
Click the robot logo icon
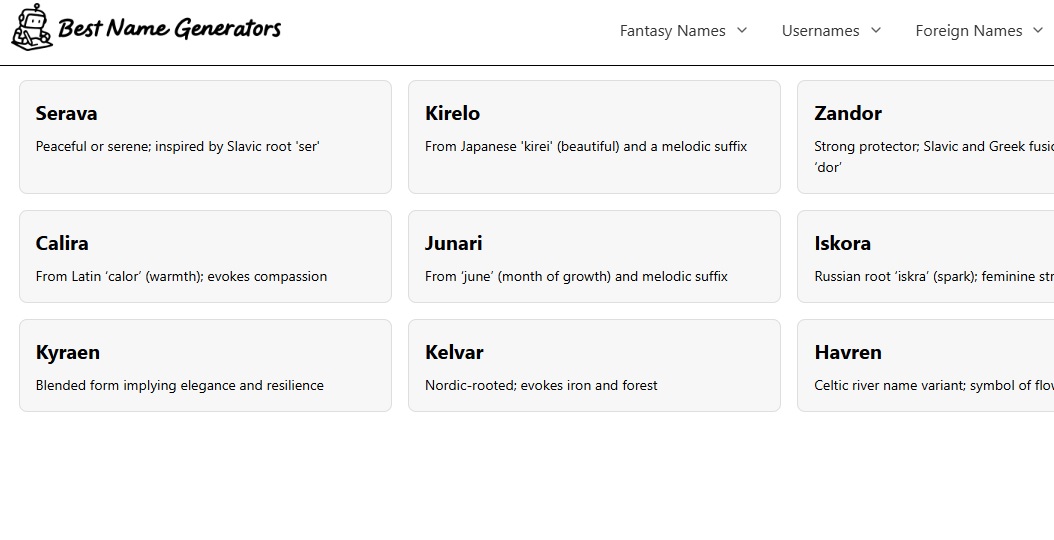31,27
